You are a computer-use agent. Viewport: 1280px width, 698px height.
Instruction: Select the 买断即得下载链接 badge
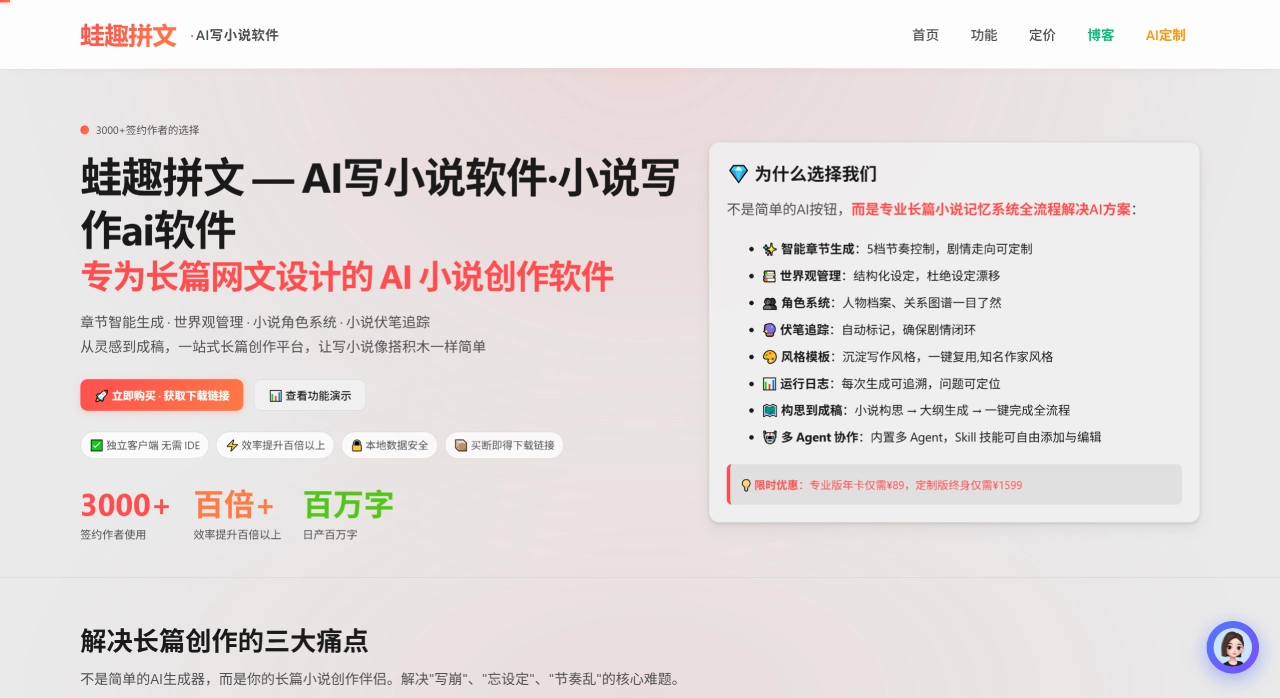504,445
